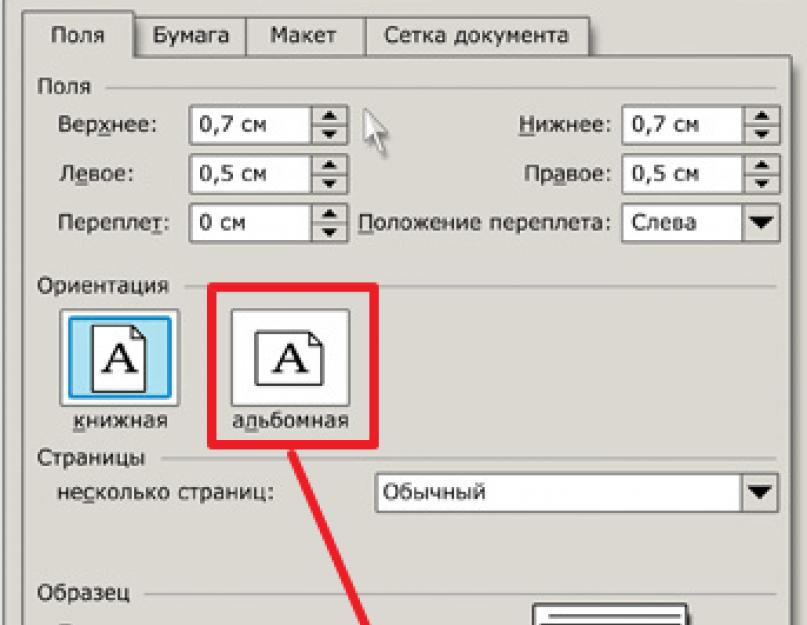Decrease the Верхнее margin with down arrow

330,134
